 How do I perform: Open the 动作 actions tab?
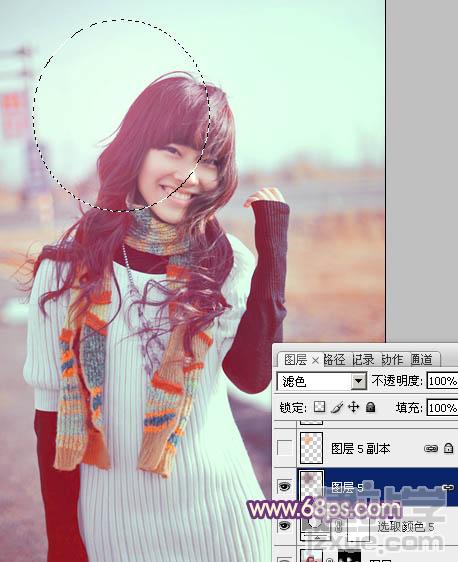[x=392, y=359]
